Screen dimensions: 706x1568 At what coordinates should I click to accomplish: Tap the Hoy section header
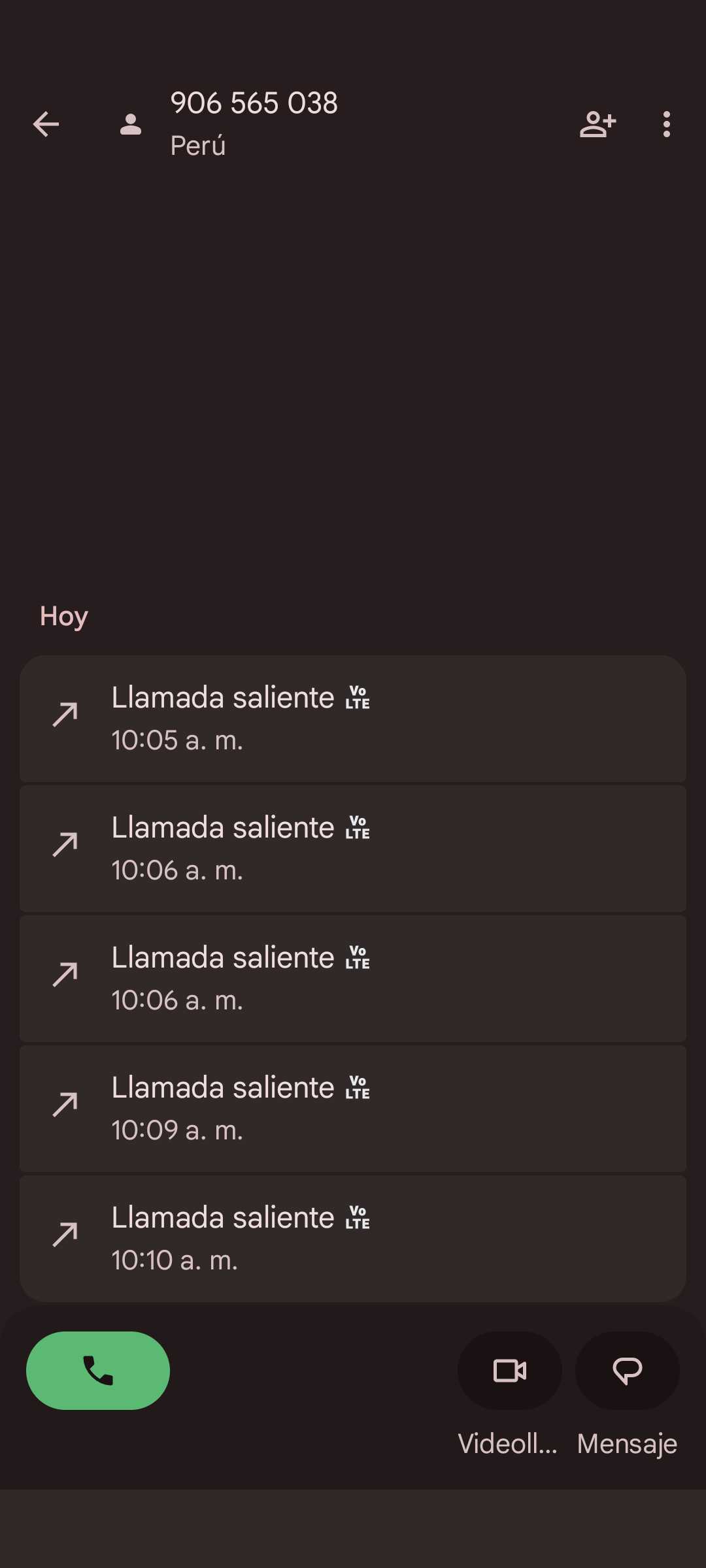tap(63, 616)
